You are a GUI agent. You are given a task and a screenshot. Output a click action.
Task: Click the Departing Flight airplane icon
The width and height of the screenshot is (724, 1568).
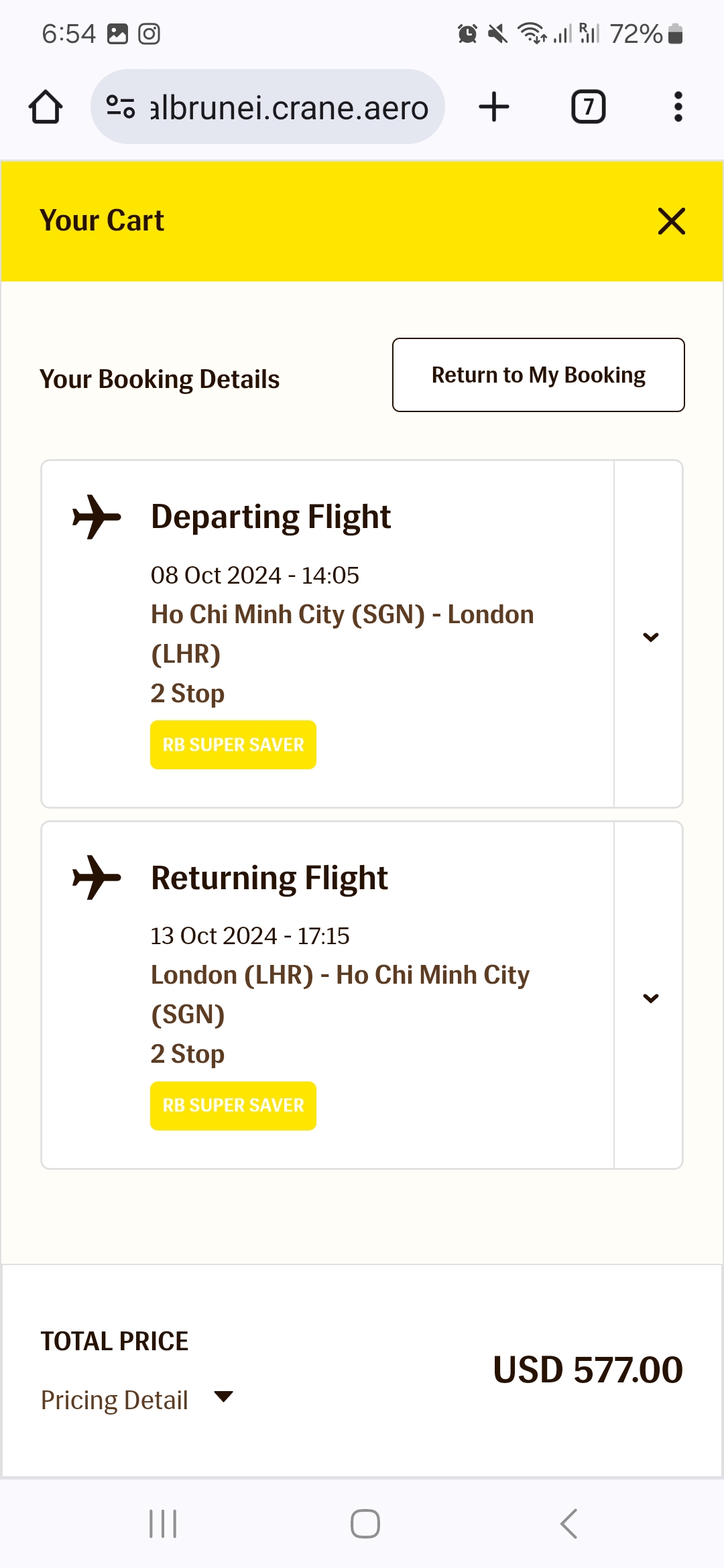(x=97, y=517)
